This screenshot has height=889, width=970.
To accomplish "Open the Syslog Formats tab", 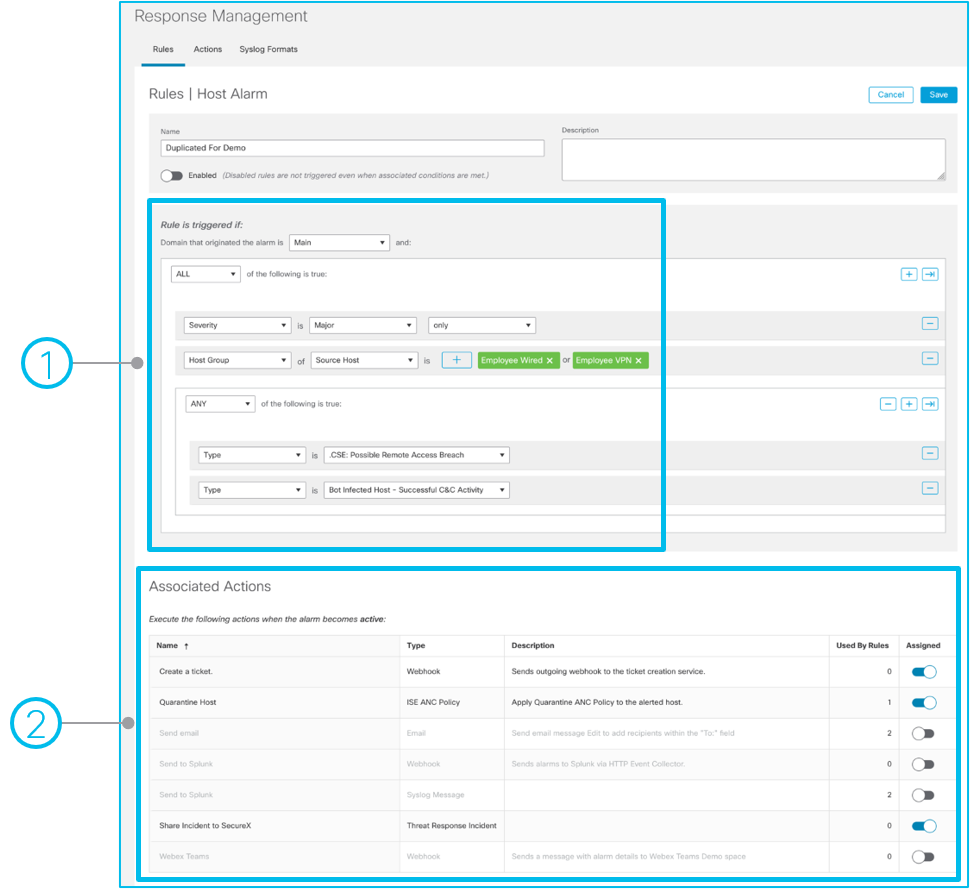I will click(x=268, y=49).
